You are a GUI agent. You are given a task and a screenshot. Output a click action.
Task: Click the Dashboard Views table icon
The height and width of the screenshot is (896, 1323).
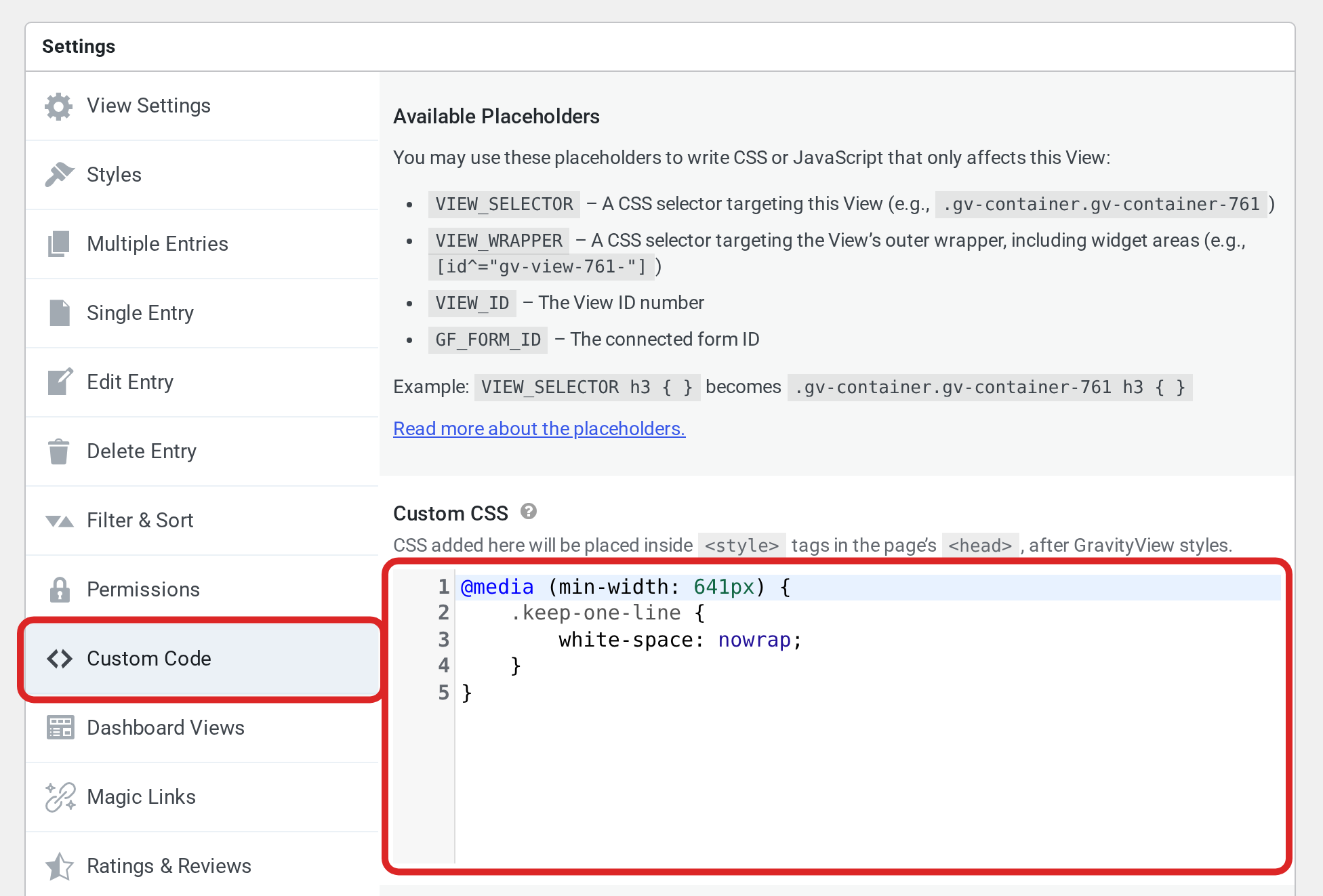coord(60,728)
